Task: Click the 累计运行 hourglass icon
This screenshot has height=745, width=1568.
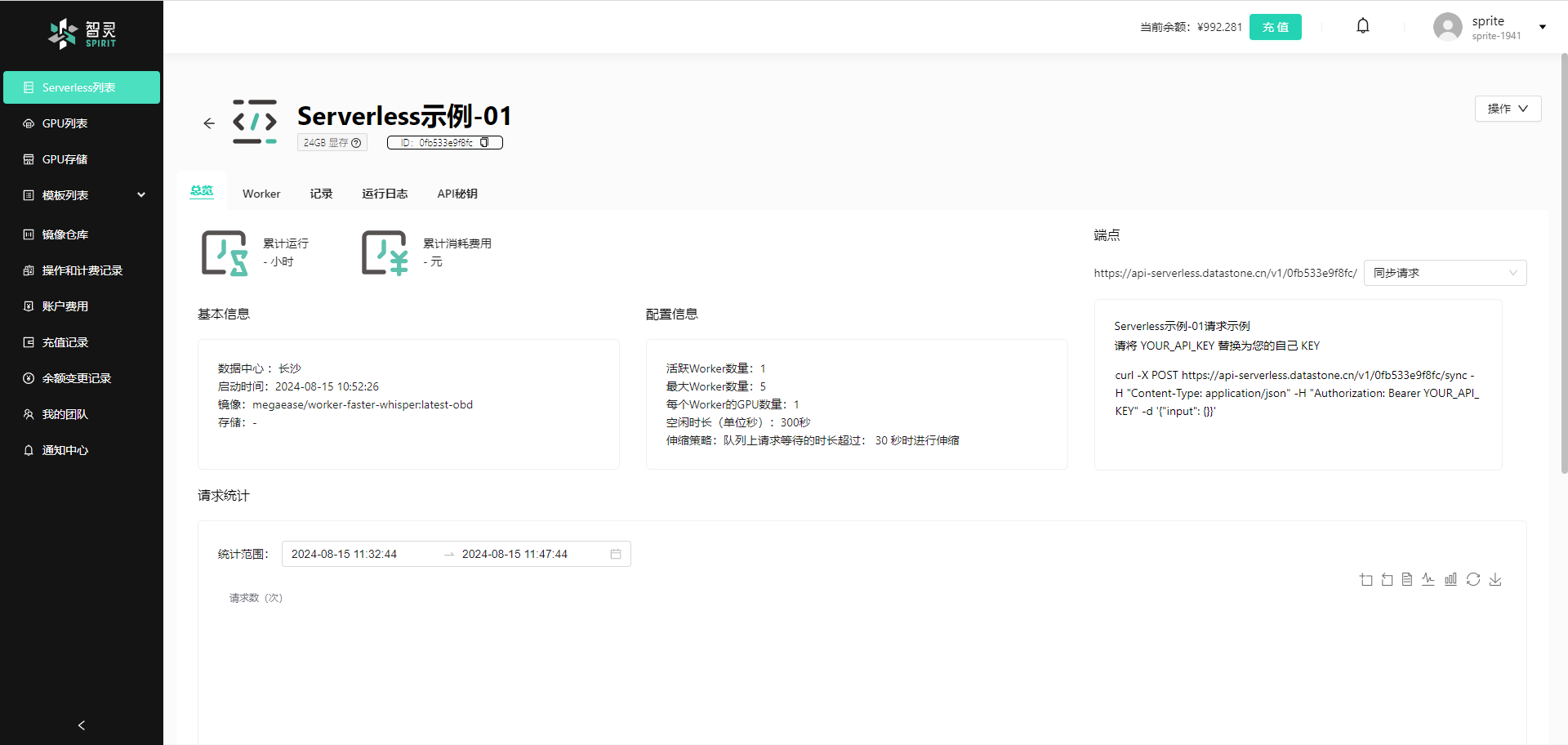Action: [x=225, y=253]
